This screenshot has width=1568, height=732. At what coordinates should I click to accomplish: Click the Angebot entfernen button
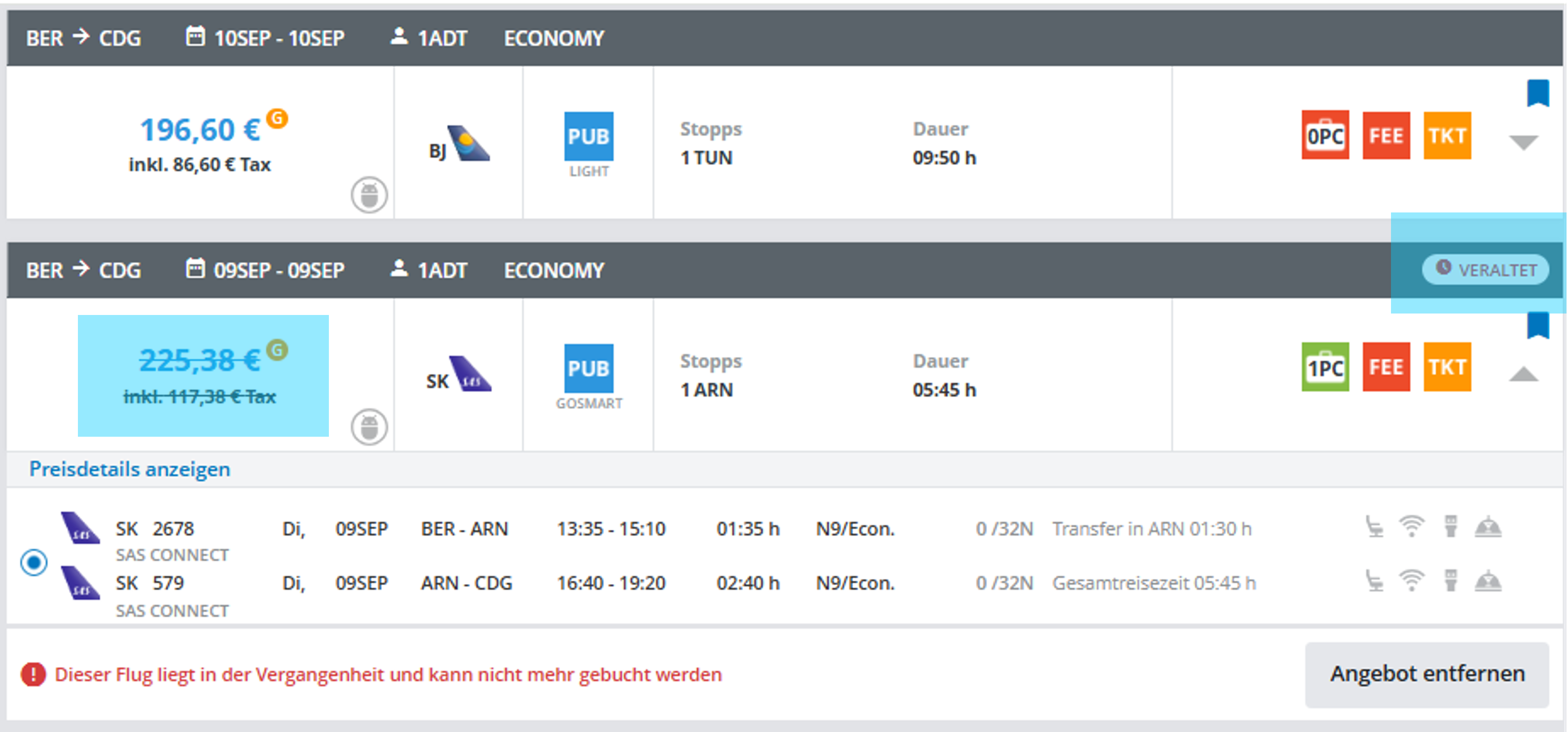tap(1426, 674)
